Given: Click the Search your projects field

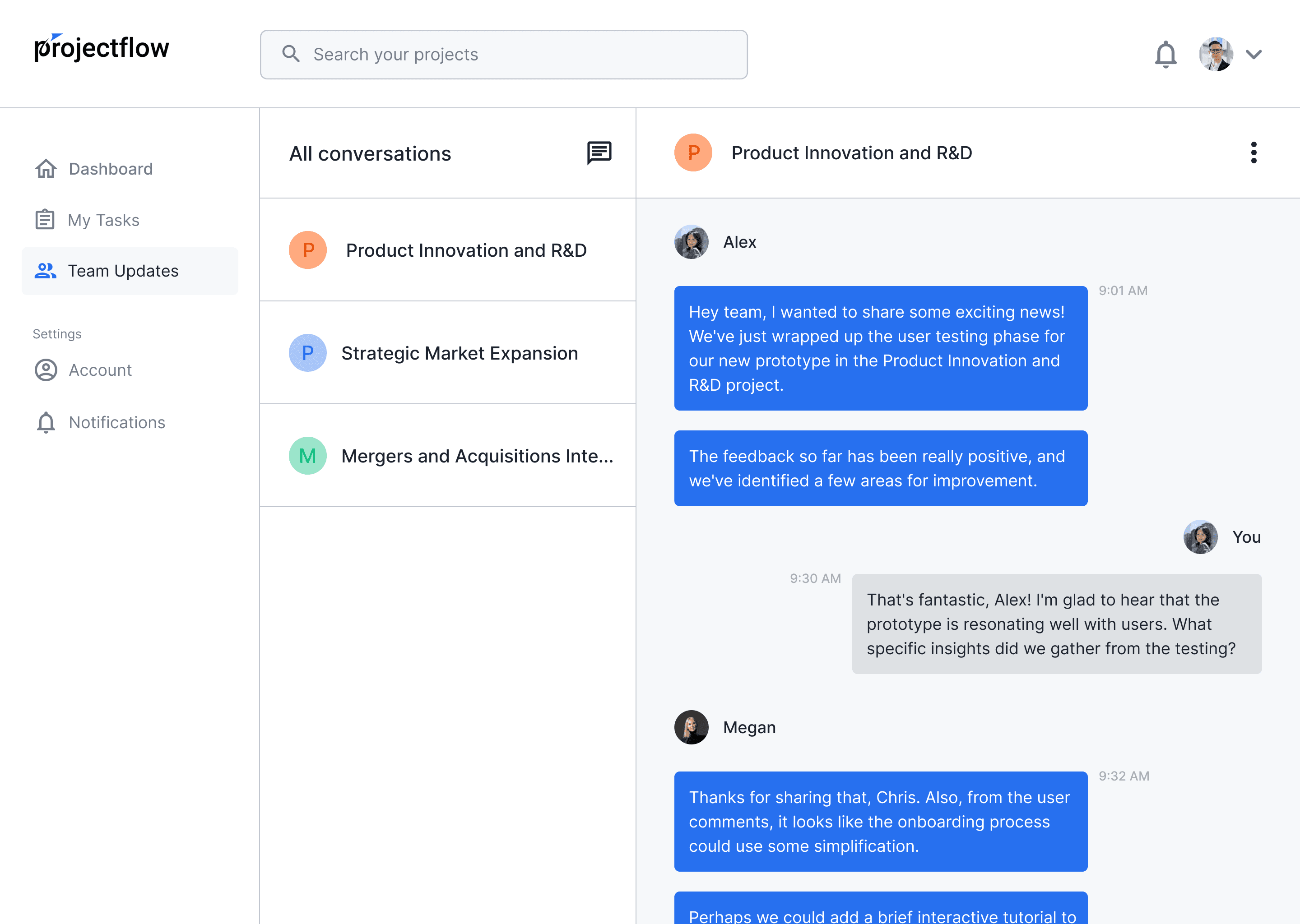Looking at the screenshot, I should pyautogui.click(x=504, y=55).
